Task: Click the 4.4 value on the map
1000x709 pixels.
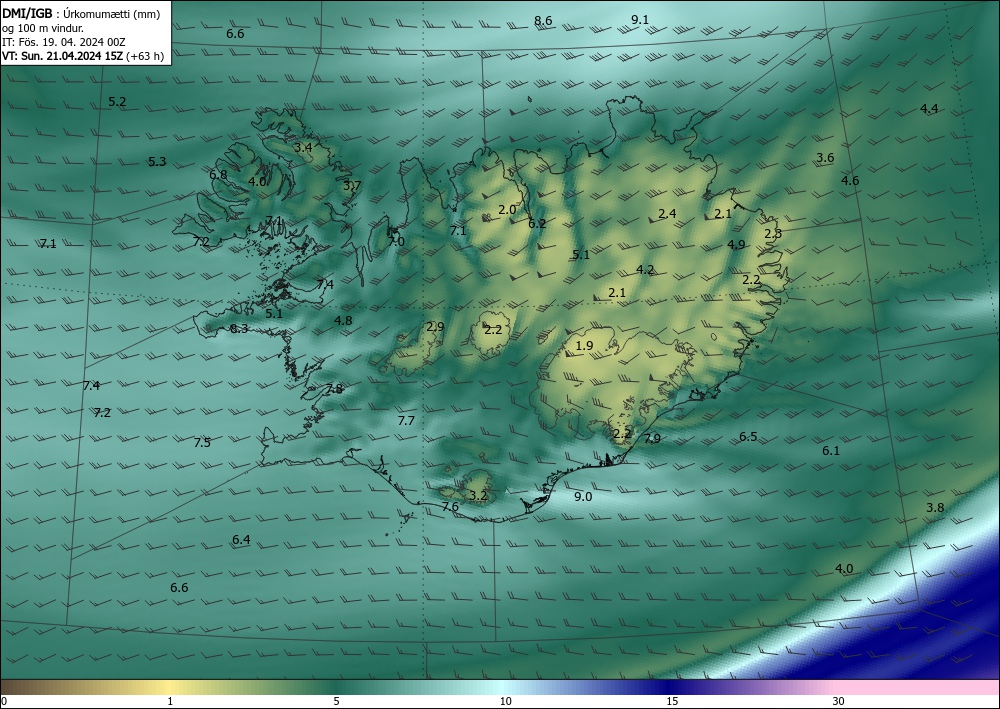Action: tap(929, 108)
